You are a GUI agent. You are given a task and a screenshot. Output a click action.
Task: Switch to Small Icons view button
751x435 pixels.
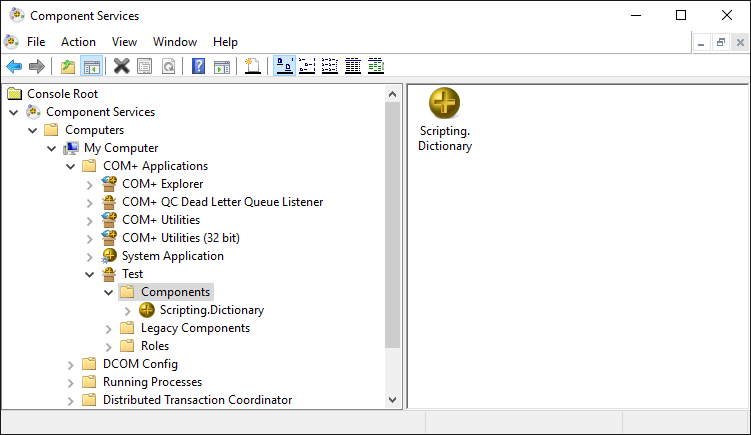pos(307,66)
